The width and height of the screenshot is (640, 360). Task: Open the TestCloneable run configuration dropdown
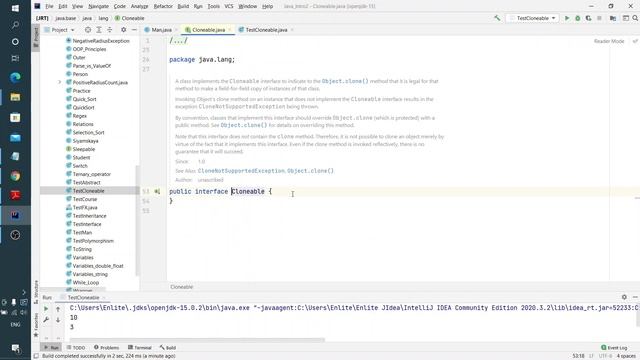[533, 18]
